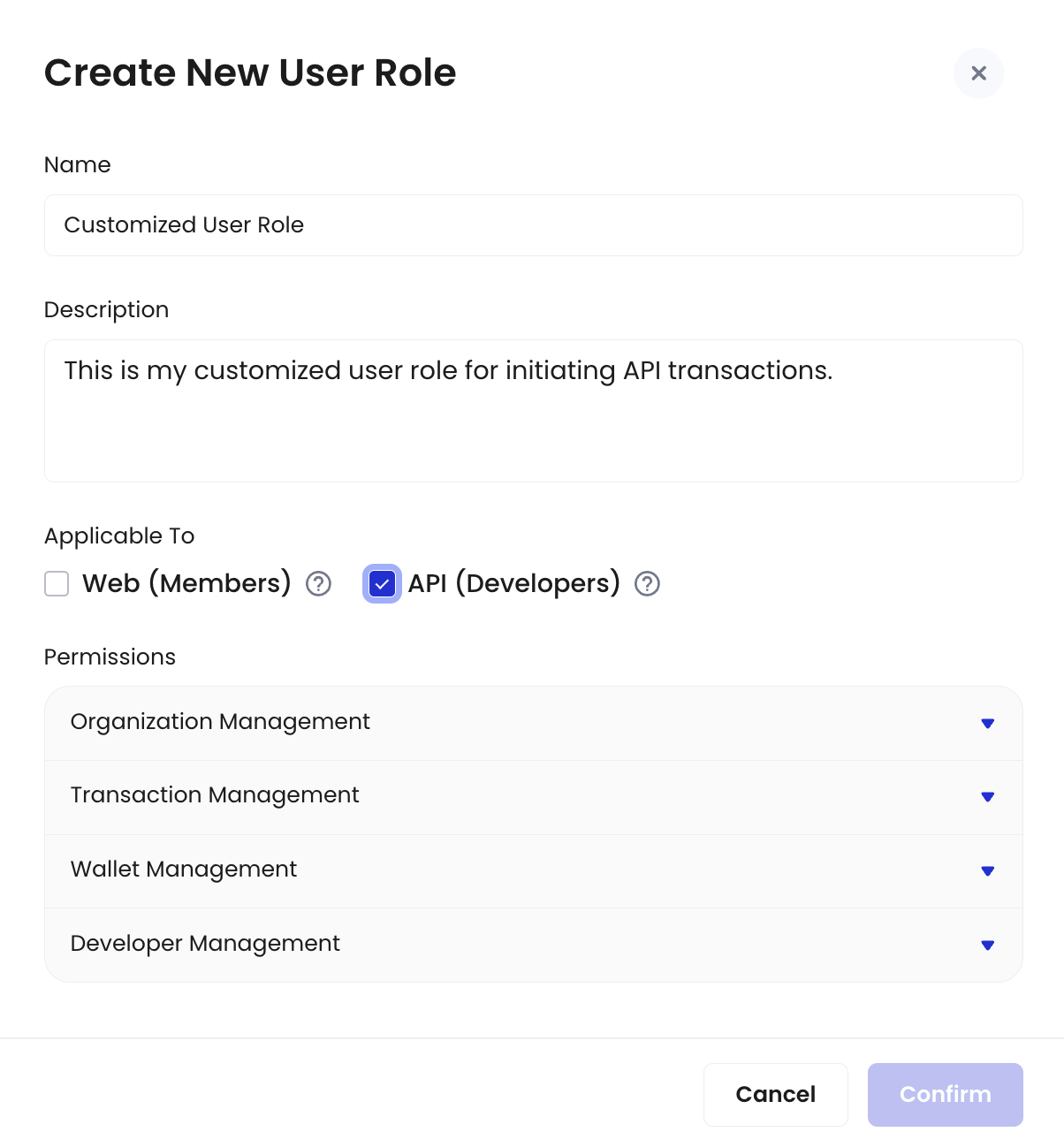
Task: Open help icon next to API (Developers)
Action: (x=648, y=584)
